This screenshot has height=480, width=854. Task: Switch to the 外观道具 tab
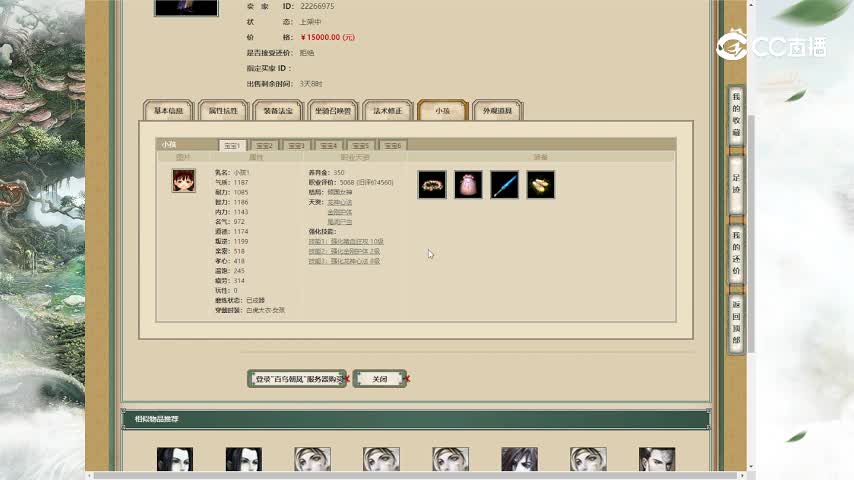pyautogui.click(x=497, y=111)
